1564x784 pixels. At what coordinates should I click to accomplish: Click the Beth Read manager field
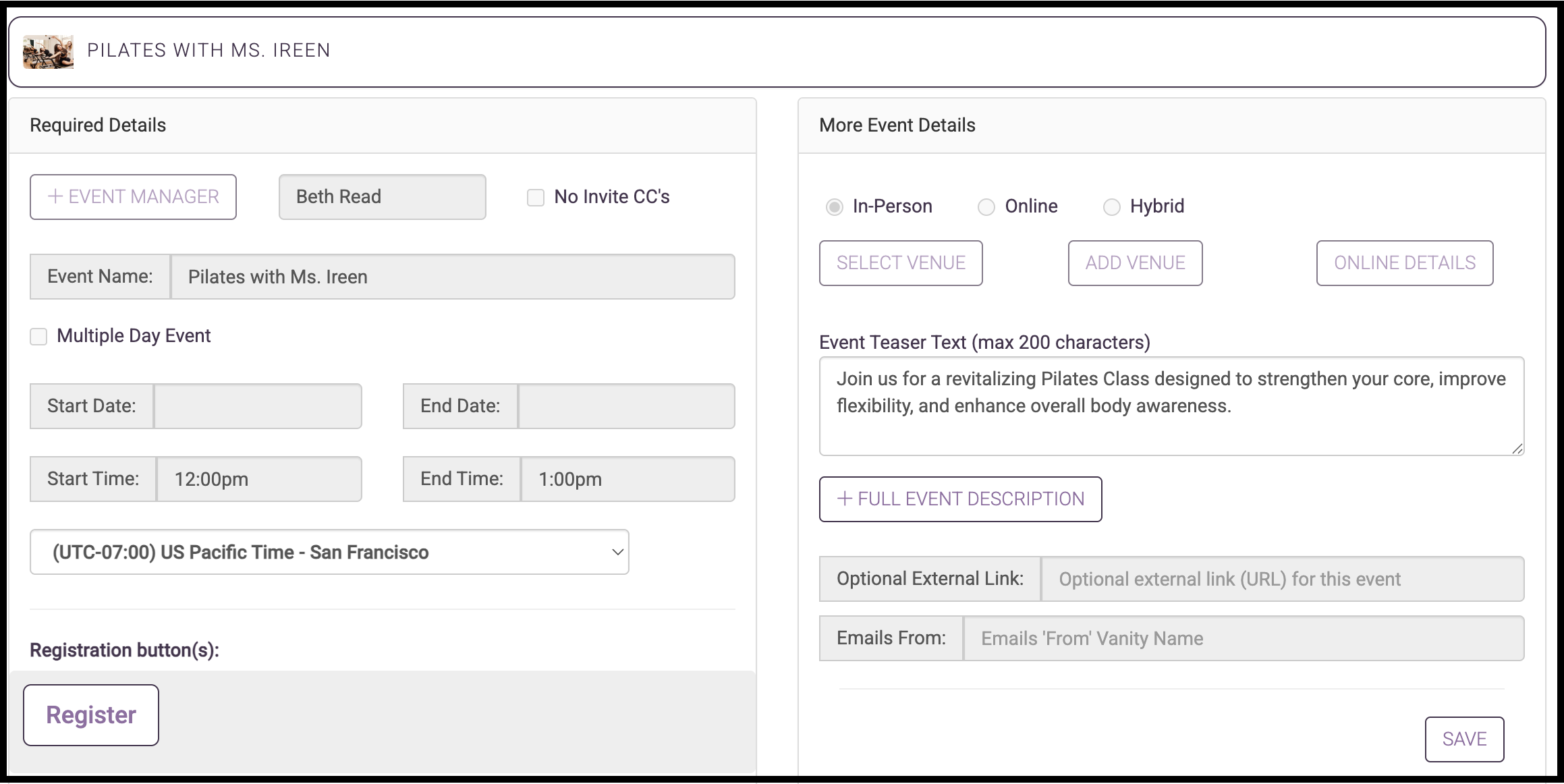[x=383, y=197]
